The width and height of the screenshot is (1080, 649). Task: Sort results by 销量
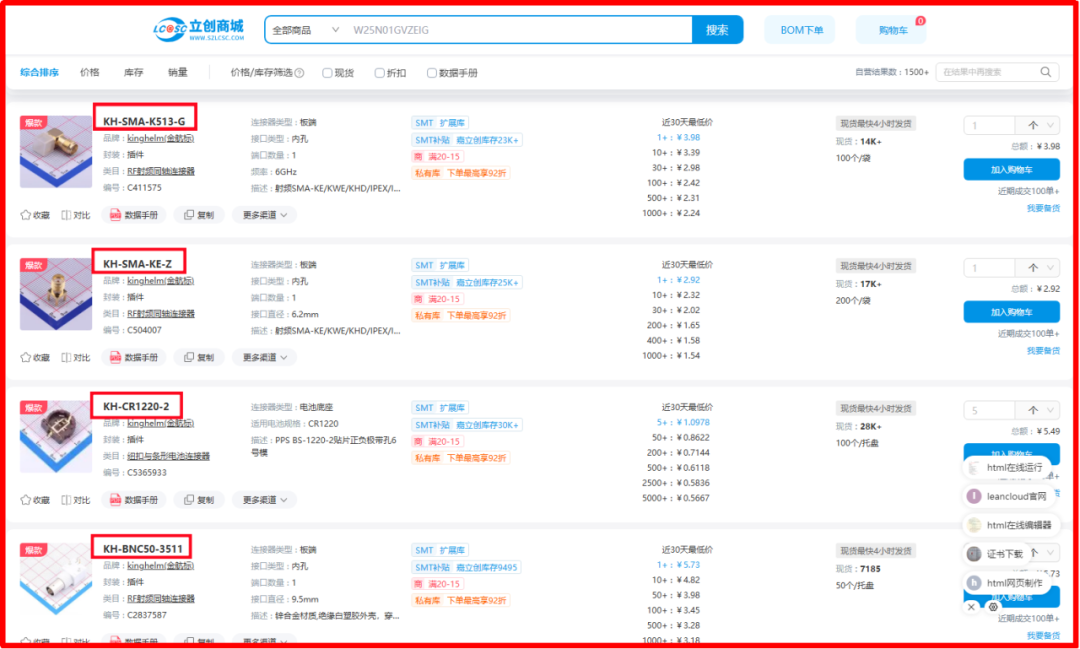click(178, 72)
